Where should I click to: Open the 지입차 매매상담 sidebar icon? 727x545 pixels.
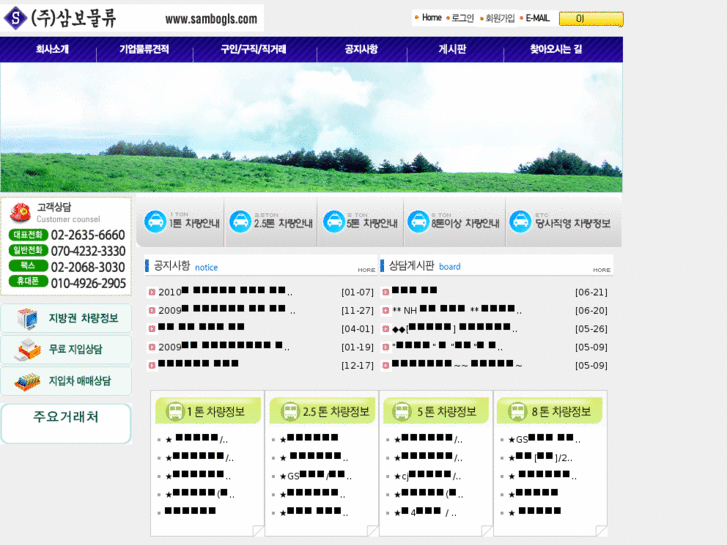click(27, 381)
